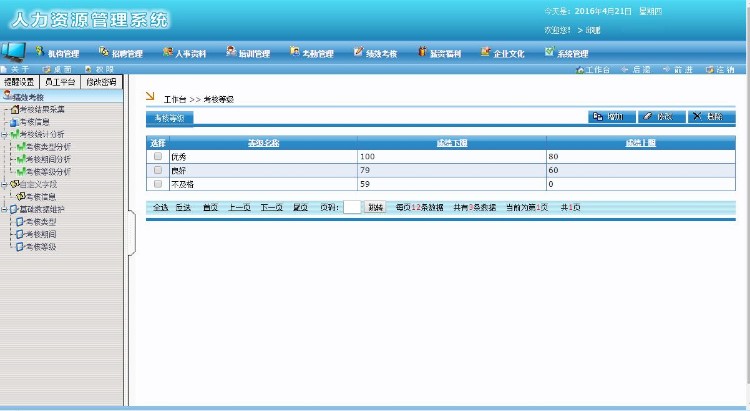
Task: Click the 增加 add button
Action: [612, 117]
